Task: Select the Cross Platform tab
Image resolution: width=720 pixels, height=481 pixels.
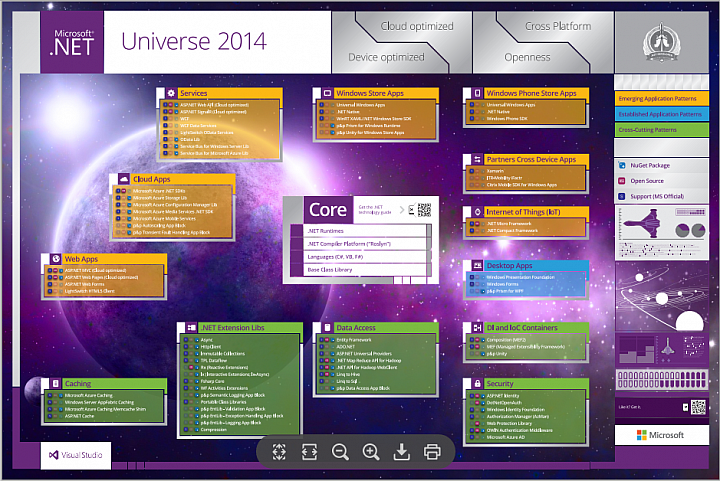Action: coord(558,26)
